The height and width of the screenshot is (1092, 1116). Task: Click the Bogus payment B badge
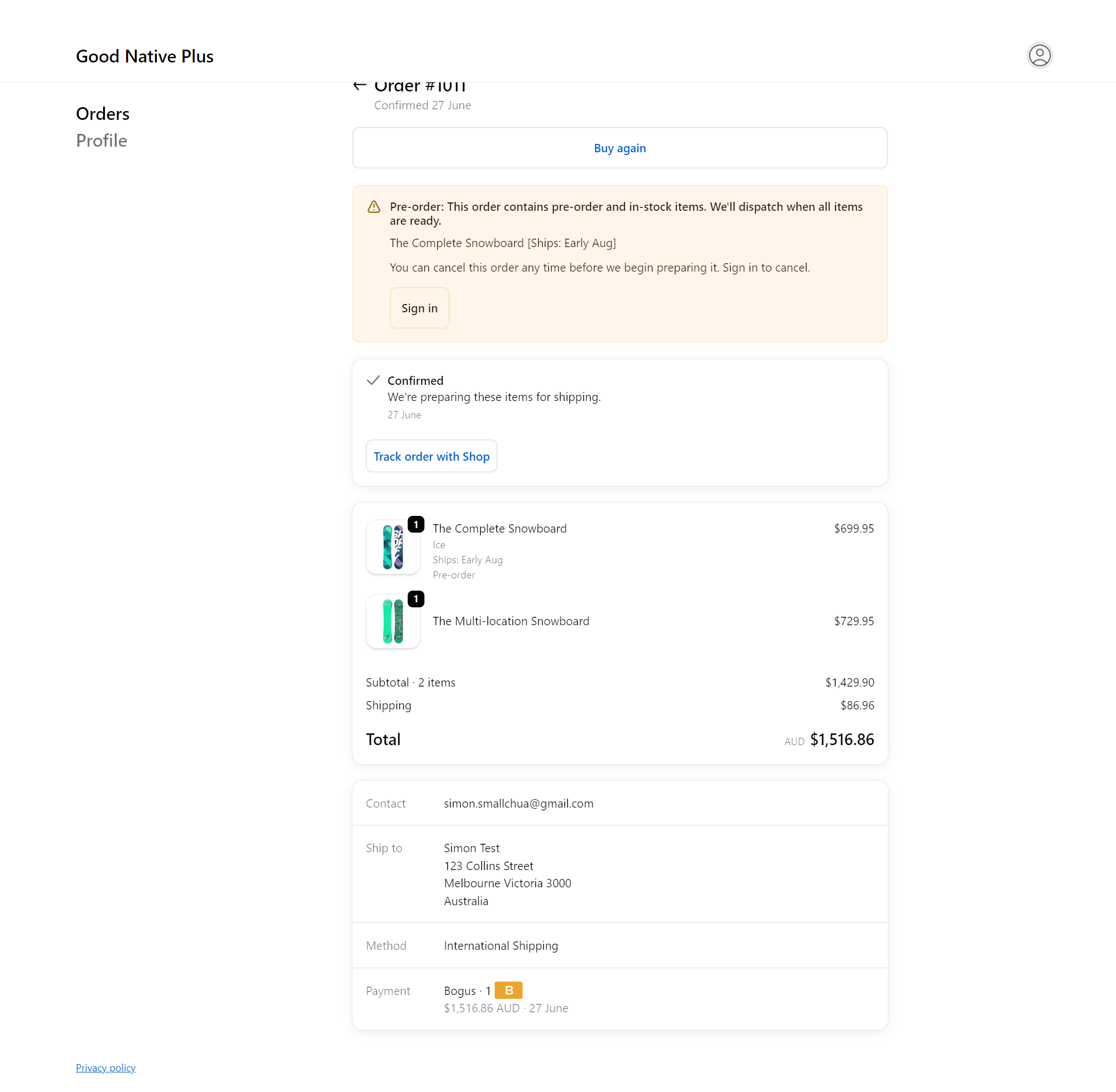(508, 990)
